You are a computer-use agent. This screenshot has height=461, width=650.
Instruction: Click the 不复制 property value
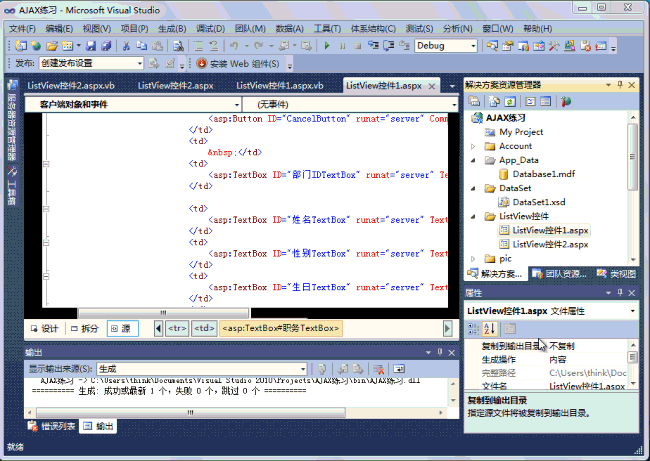[x=562, y=346]
